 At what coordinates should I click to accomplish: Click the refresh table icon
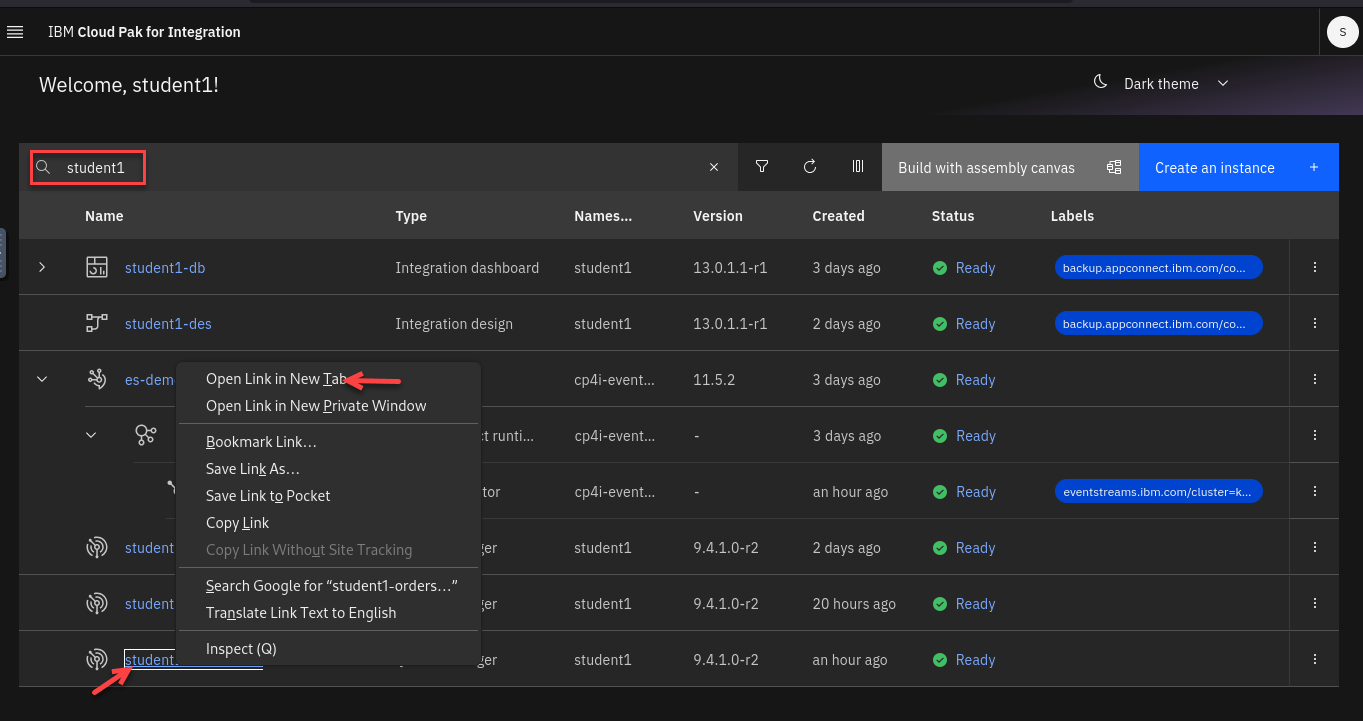coord(810,167)
